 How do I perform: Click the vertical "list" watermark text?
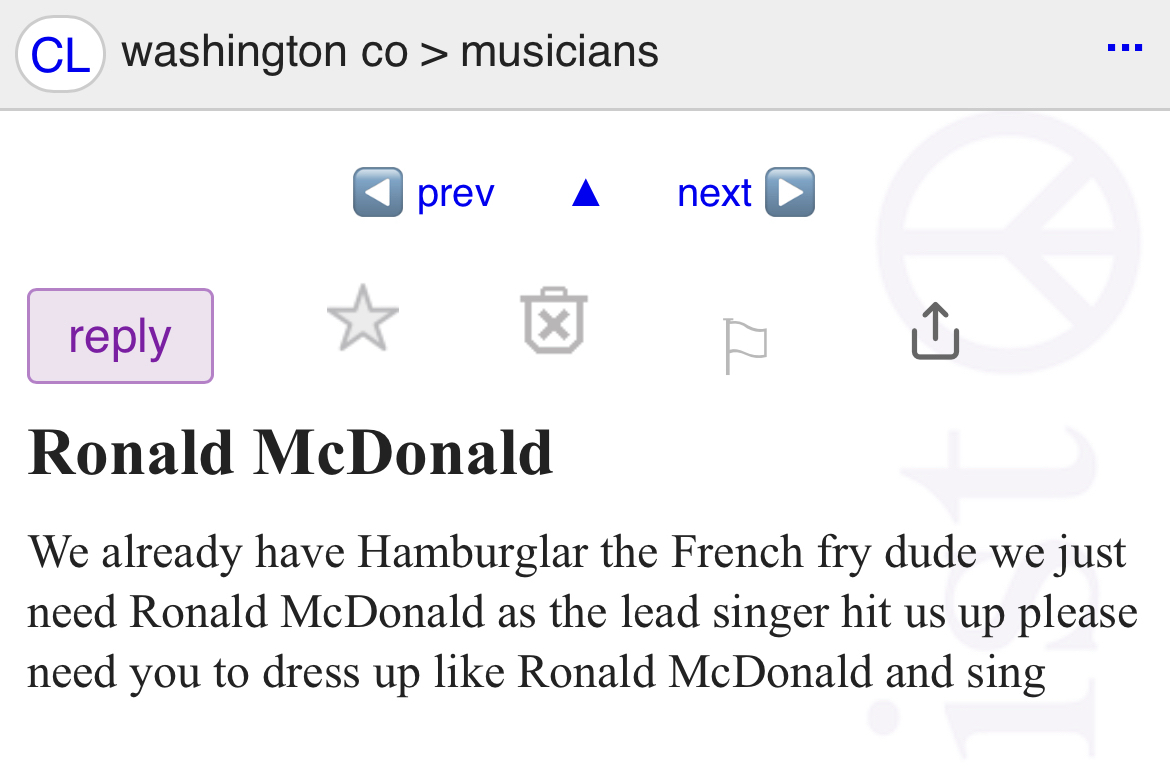(x=1010, y=600)
